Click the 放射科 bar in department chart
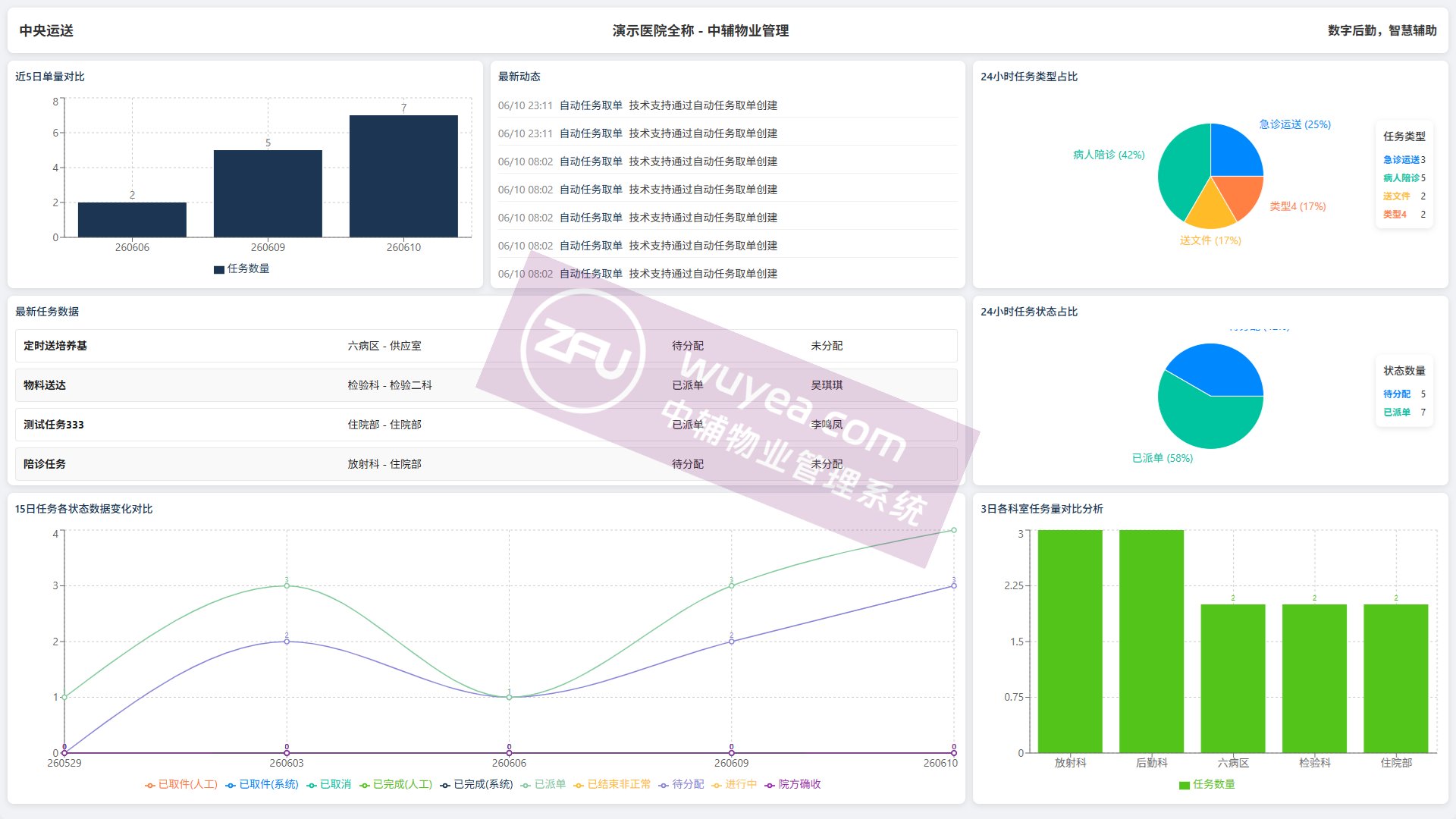Screen dimensions: 1456x819 click(1070, 642)
